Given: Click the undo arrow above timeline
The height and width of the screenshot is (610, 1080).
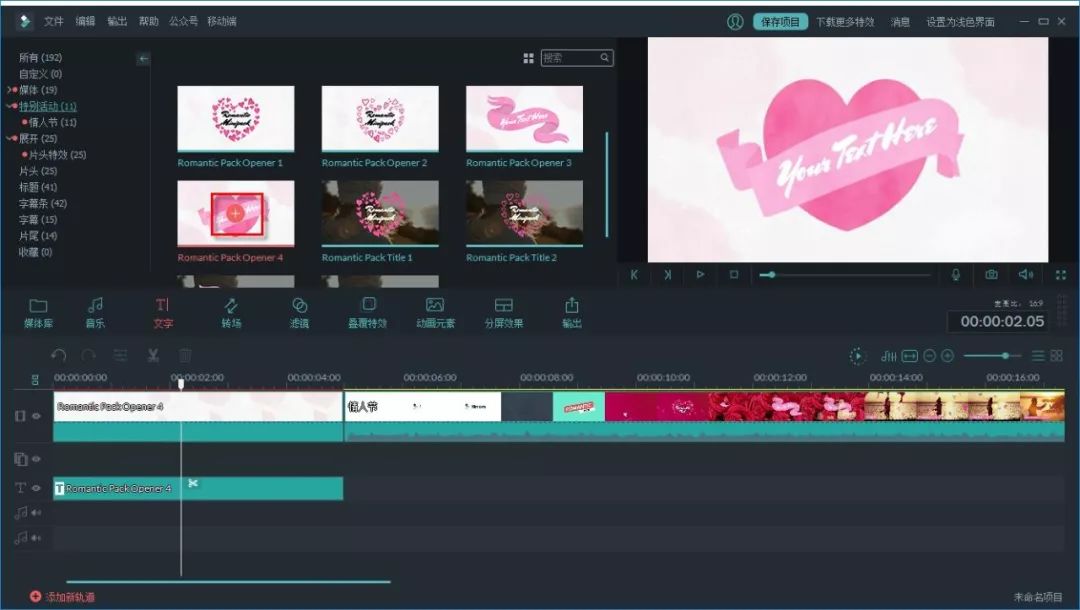Looking at the screenshot, I should (59, 355).
